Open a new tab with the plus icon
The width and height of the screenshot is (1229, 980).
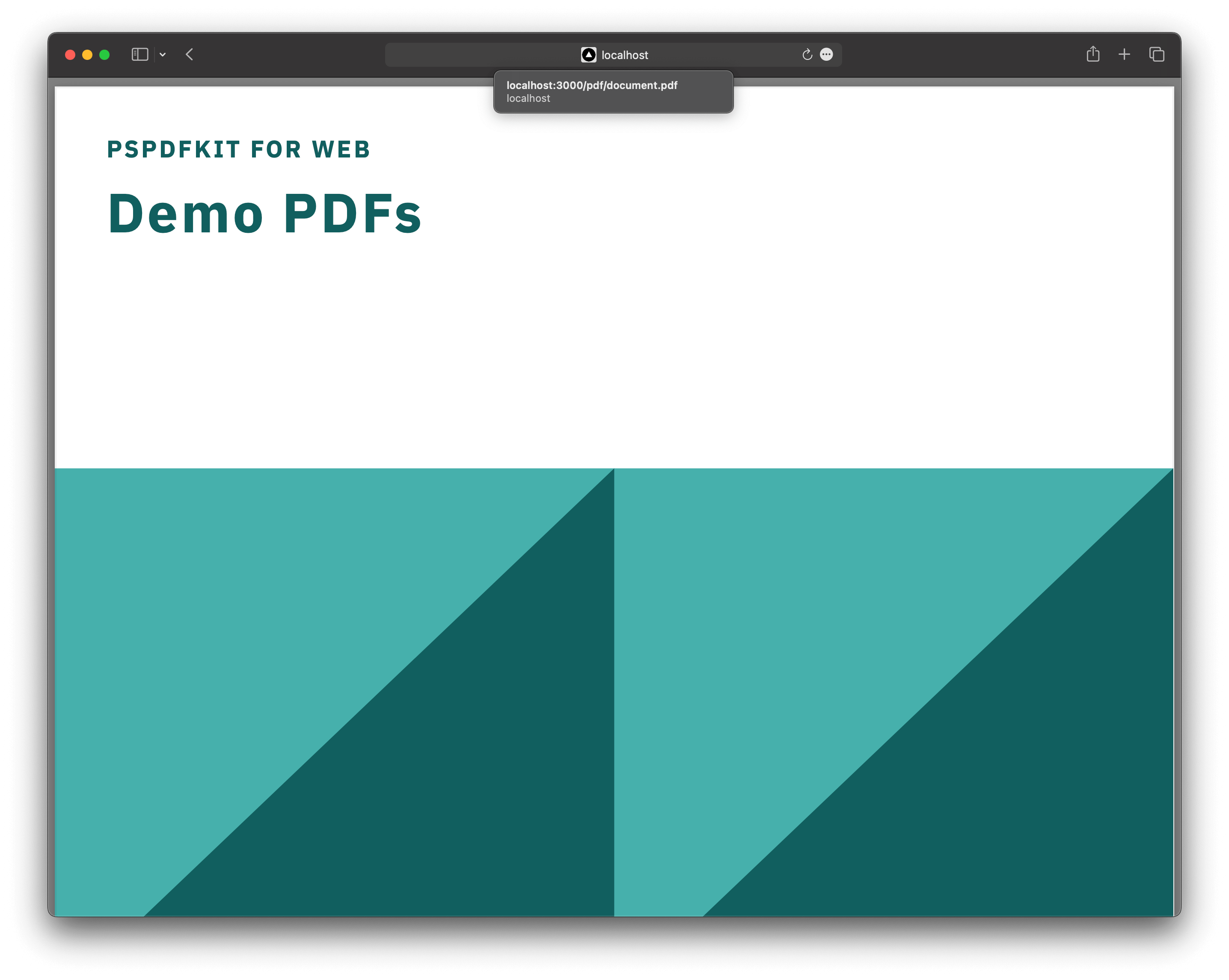pos(1125,54)
